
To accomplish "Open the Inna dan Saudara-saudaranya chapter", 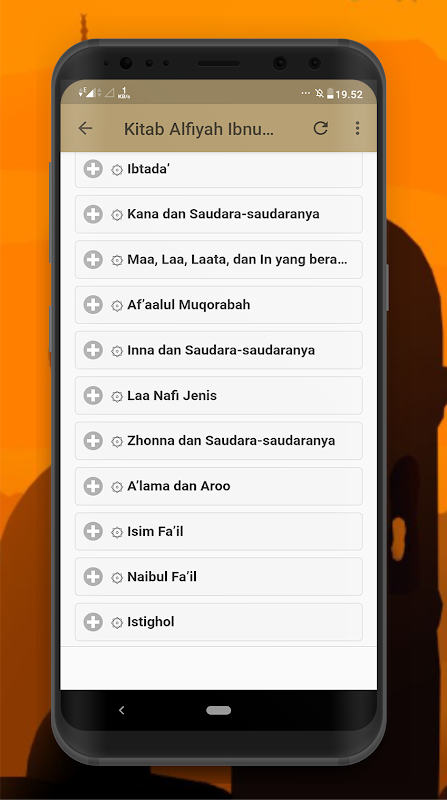I will (221, 351).
